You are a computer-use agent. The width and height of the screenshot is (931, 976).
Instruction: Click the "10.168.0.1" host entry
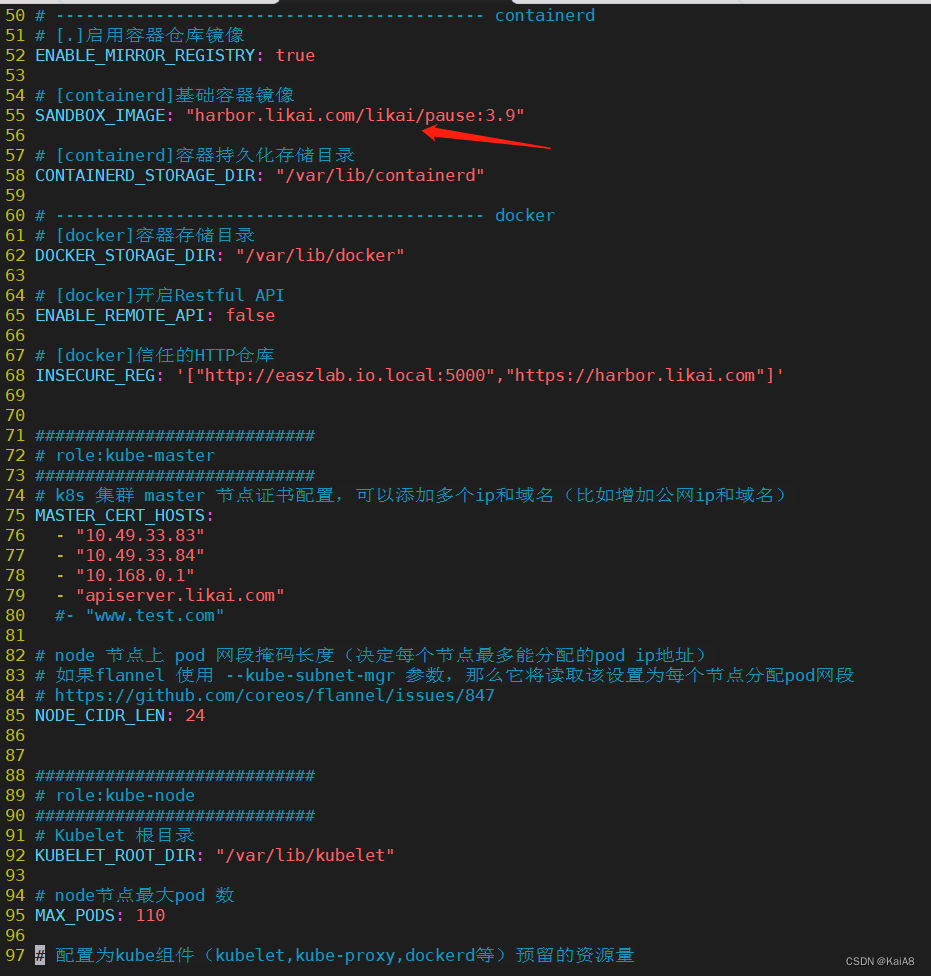click(135, 575)
